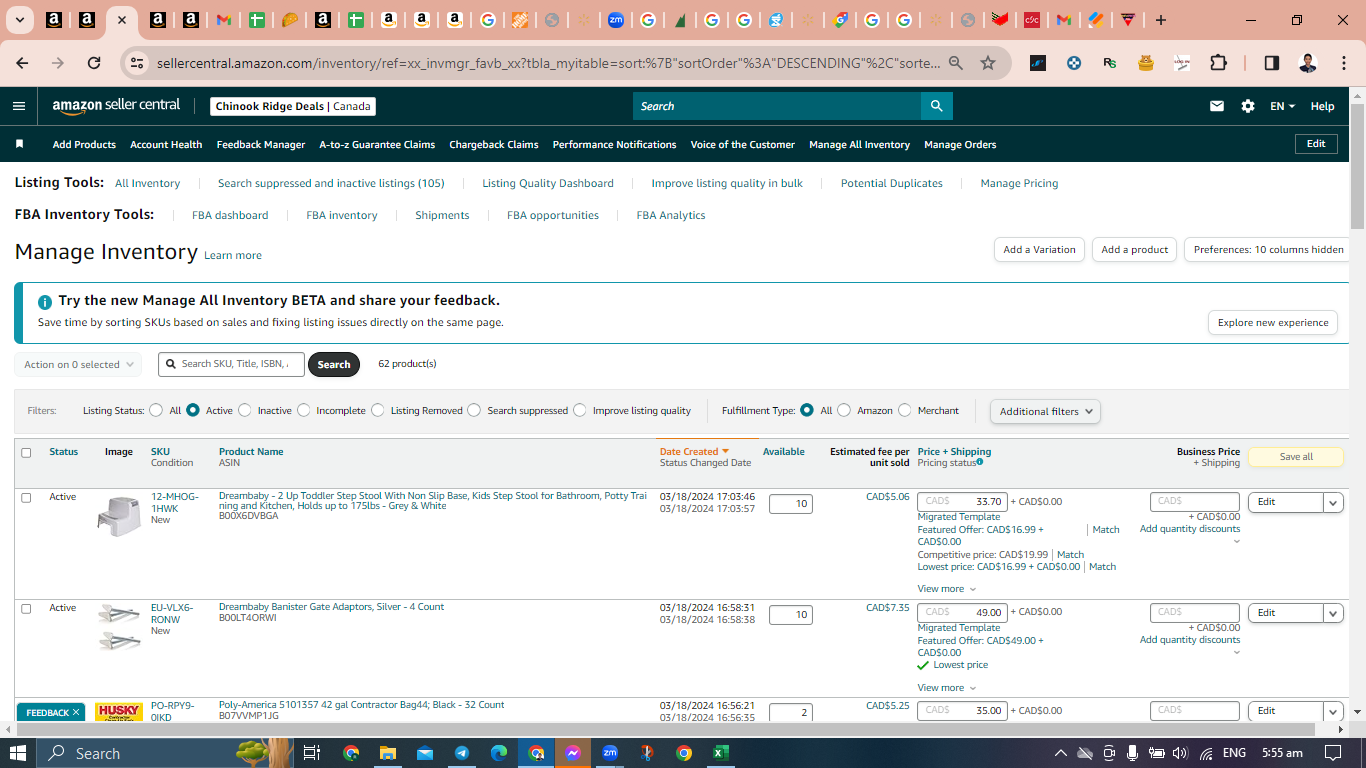
Task: Click the search magnifier button in header
Action: pyautogui.click(x=936, y=106)
